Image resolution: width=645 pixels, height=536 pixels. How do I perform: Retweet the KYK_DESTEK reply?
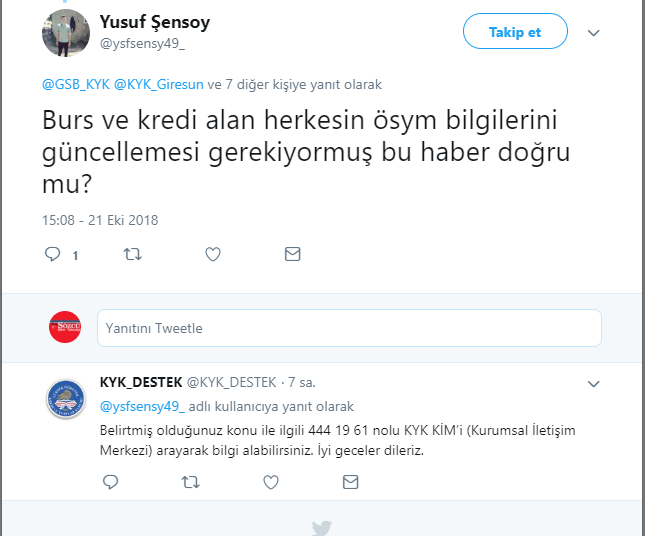pyautogui.click(x=190, y=482)
